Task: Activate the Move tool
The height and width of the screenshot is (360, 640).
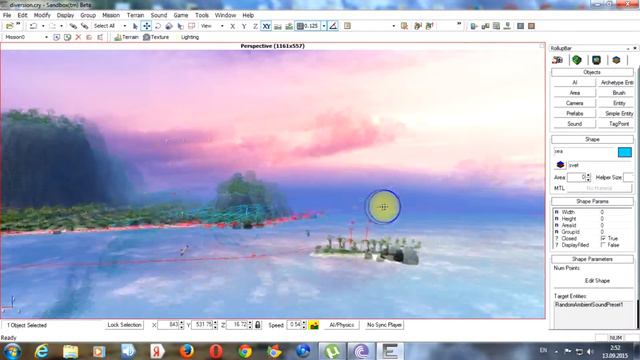Action: click(146, 26)
